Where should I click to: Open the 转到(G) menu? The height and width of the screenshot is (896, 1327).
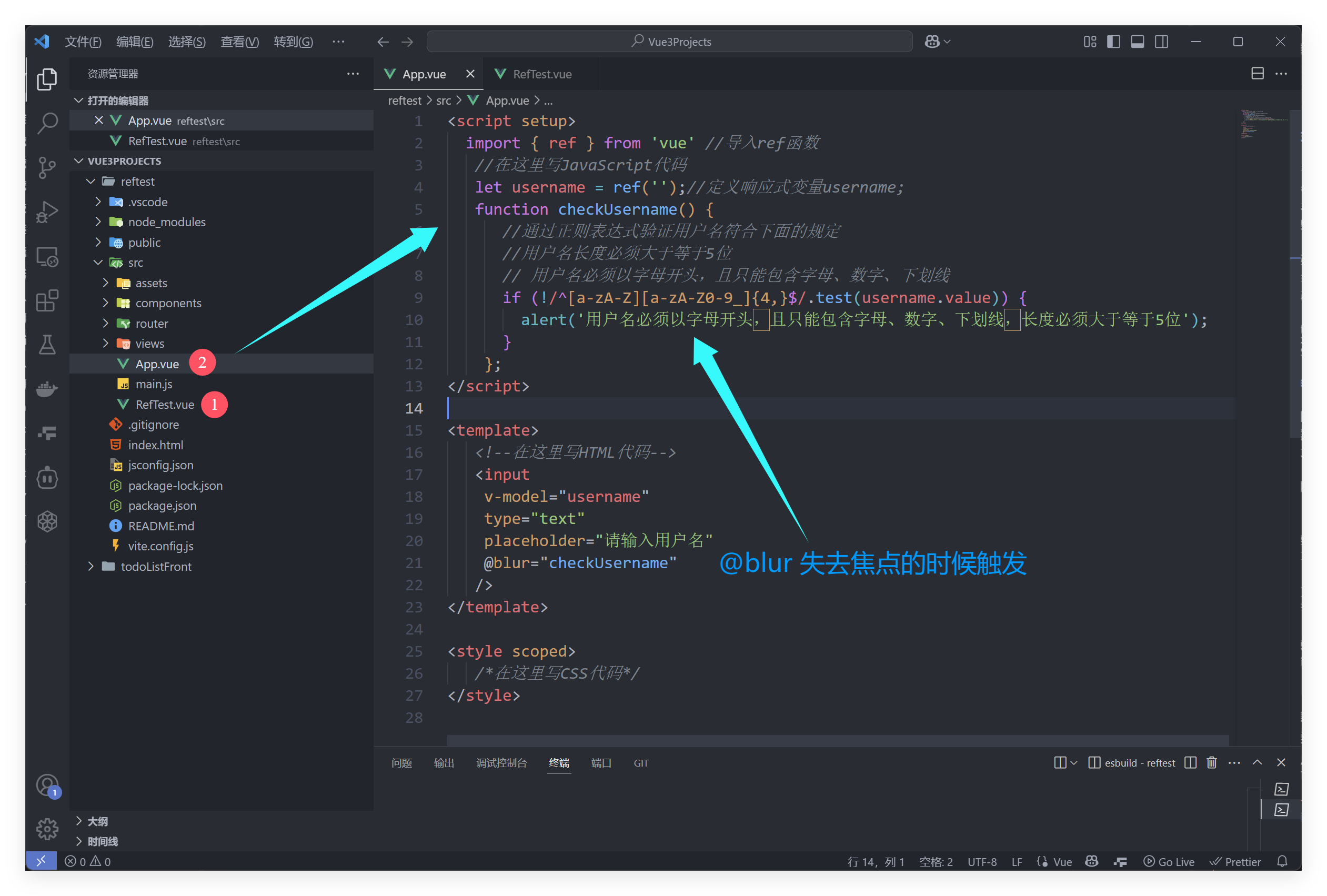tap(293, 42)
